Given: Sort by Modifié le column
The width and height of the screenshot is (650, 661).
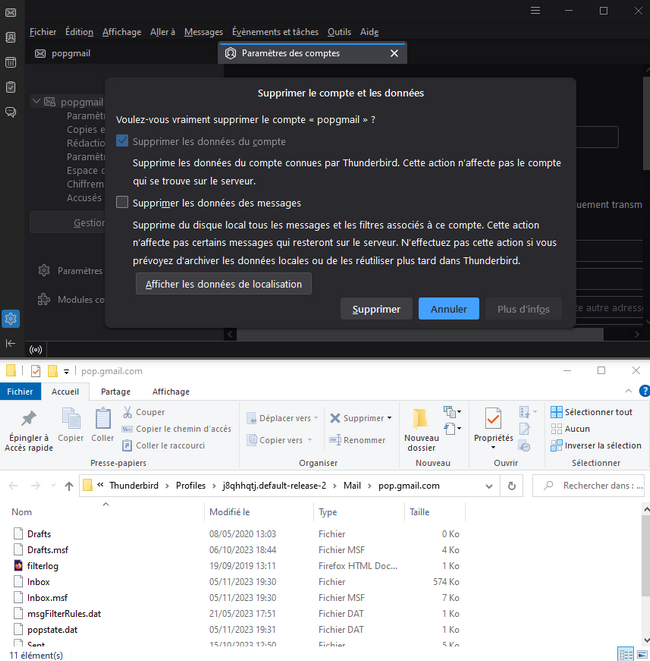Looking at the screenshot, I should (x=229, y=512).
